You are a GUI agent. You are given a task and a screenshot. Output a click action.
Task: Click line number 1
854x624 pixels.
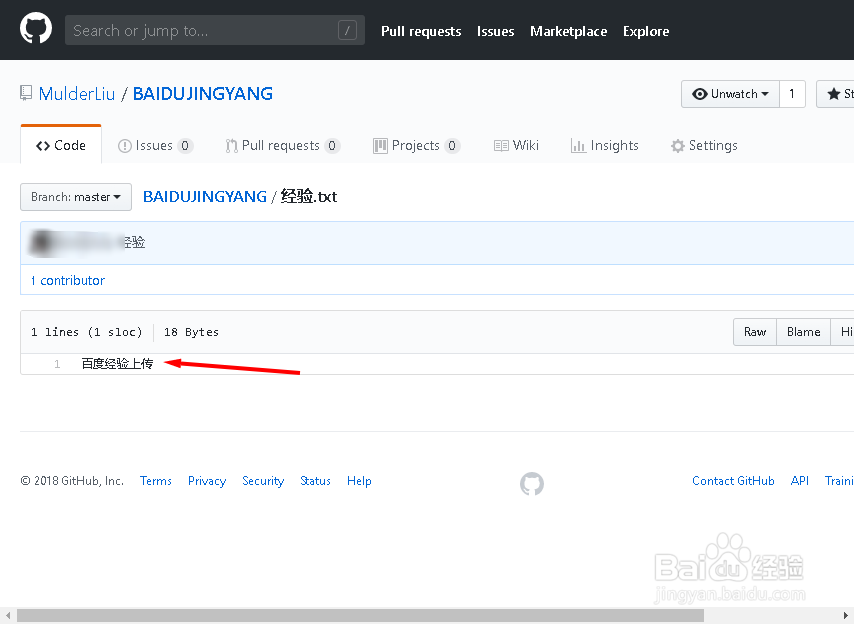click(x=57, y=364)
